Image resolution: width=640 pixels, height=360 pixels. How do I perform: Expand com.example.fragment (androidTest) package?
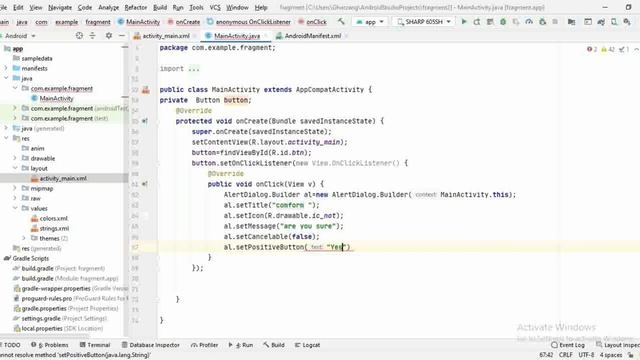pyautogui.click(x=15, y=108)
